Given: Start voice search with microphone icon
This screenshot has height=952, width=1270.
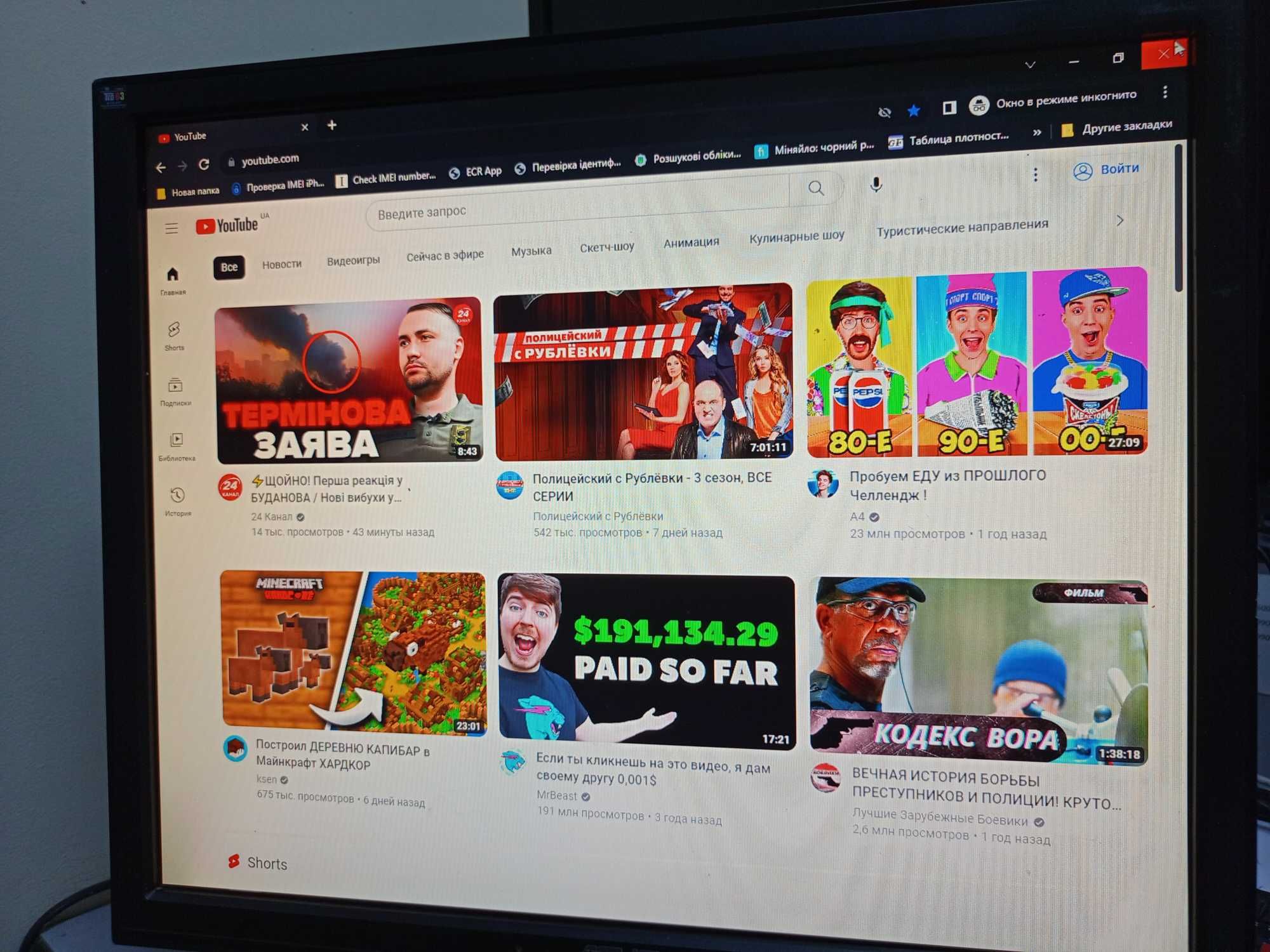Looking at the screenshot, I should (876, 185).
